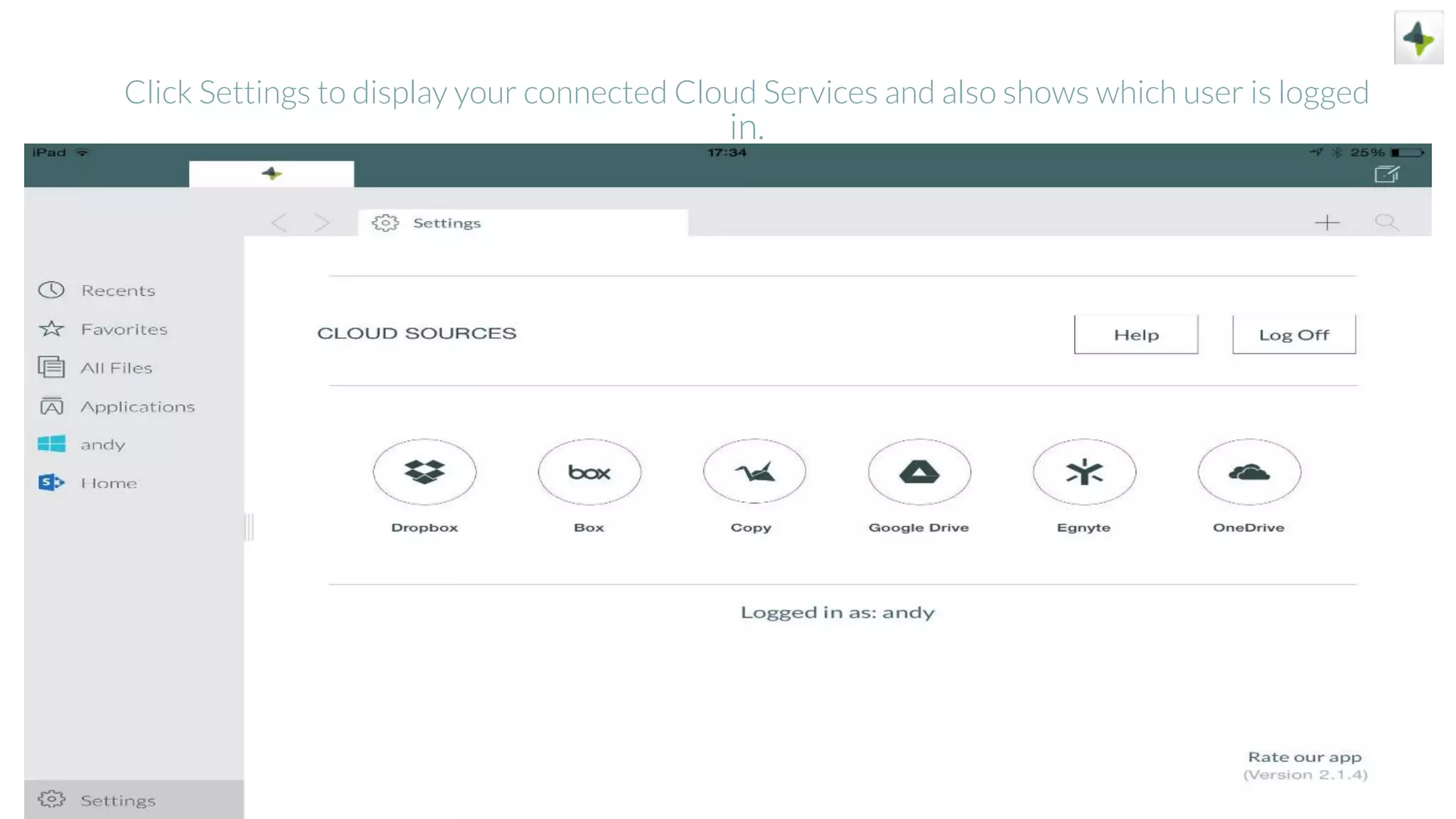Open Favorites in the sidebar
The image size is (1456, 819).
point(134,329)
